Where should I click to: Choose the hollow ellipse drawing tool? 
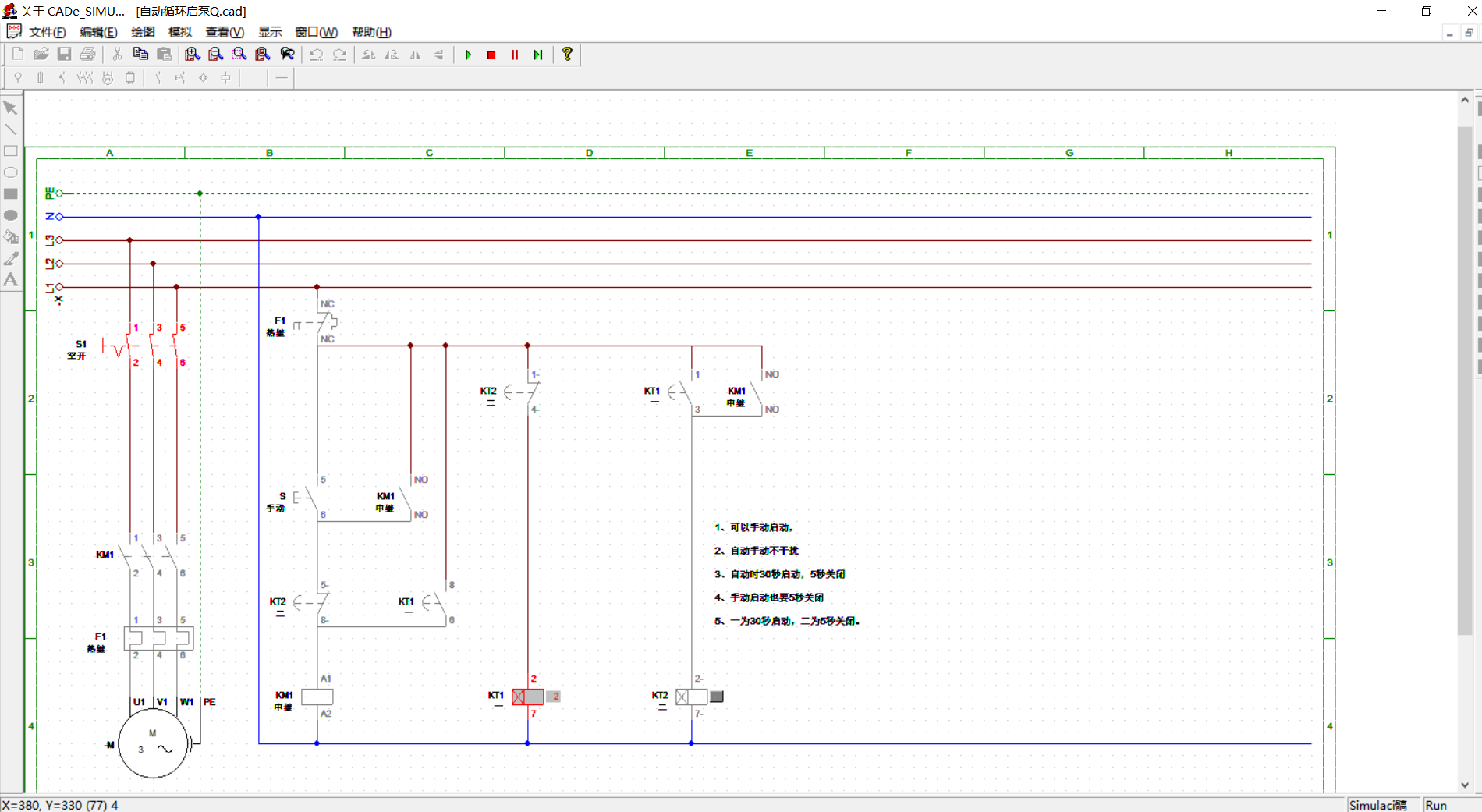click(x=10, y=172)
